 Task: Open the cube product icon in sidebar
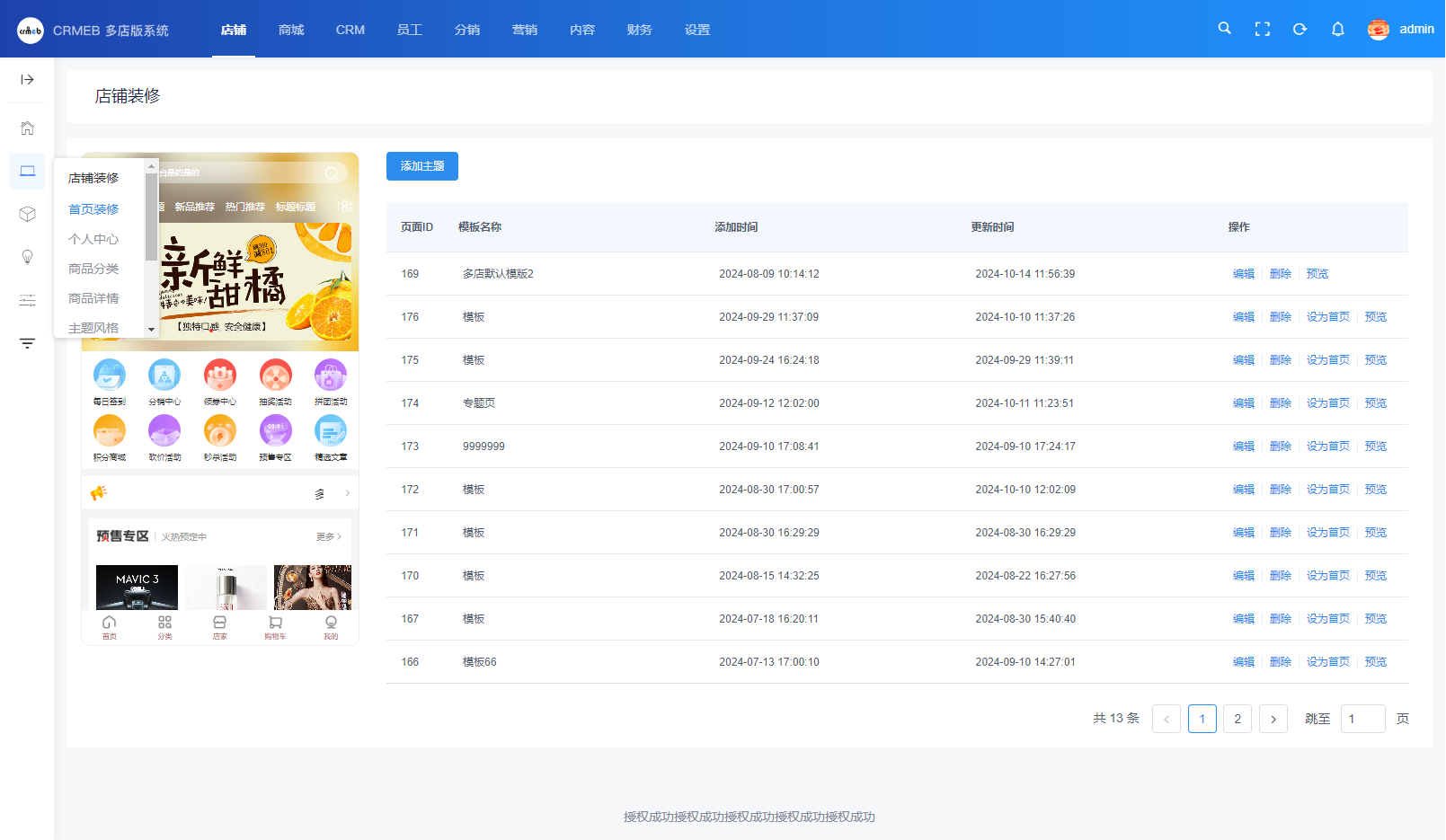(x=27, y=214)
